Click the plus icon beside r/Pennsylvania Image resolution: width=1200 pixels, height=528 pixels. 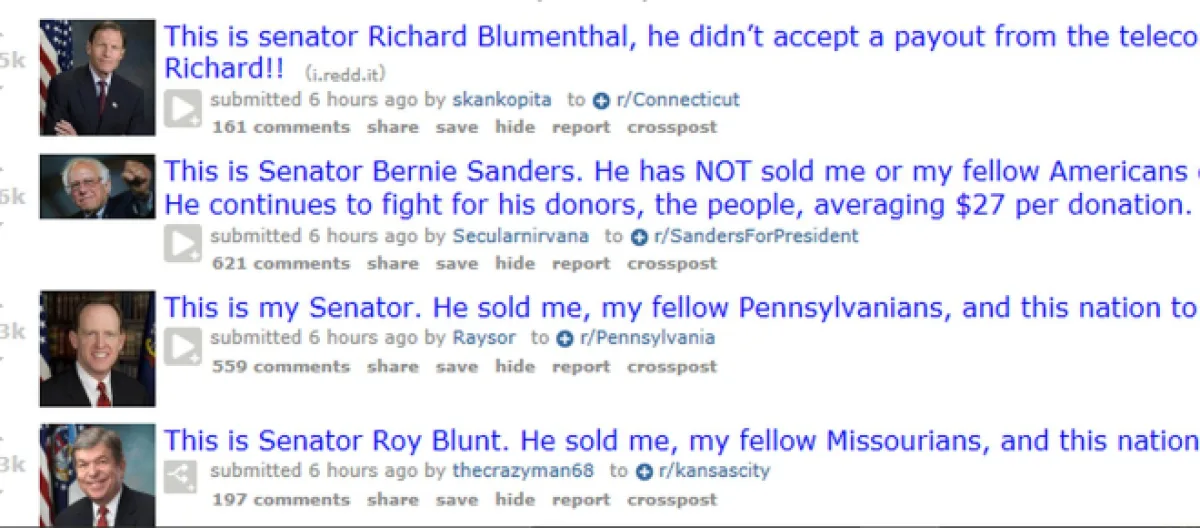coord(565,338)
